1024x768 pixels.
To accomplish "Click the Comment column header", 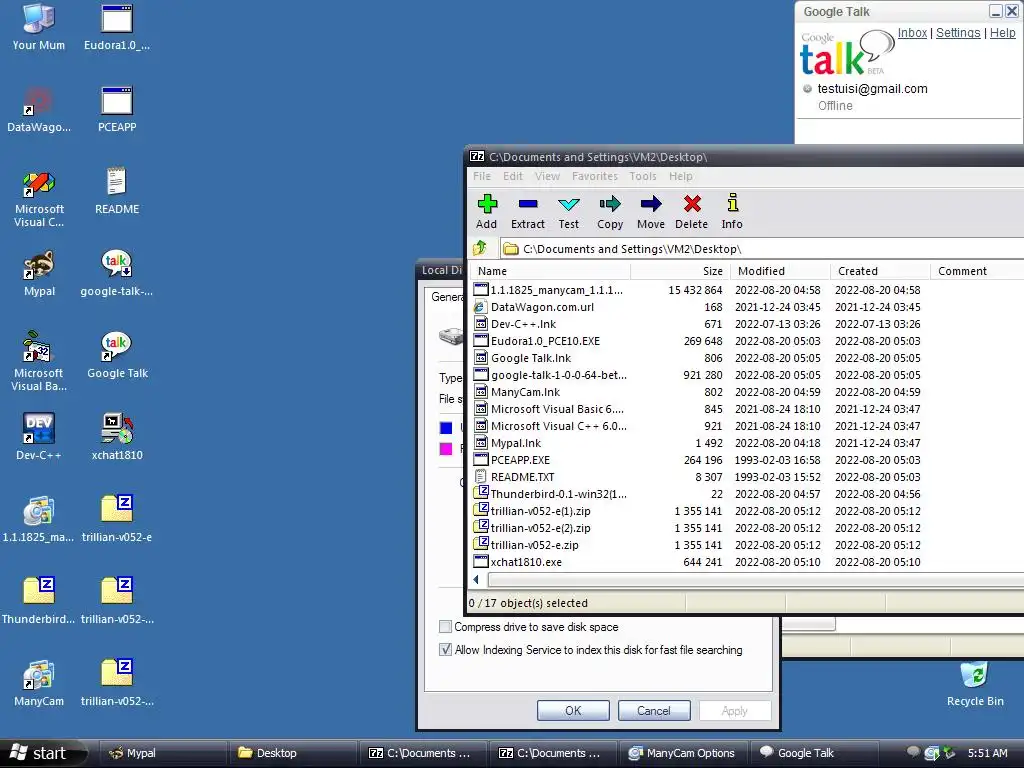I will [x=977, y=270].
